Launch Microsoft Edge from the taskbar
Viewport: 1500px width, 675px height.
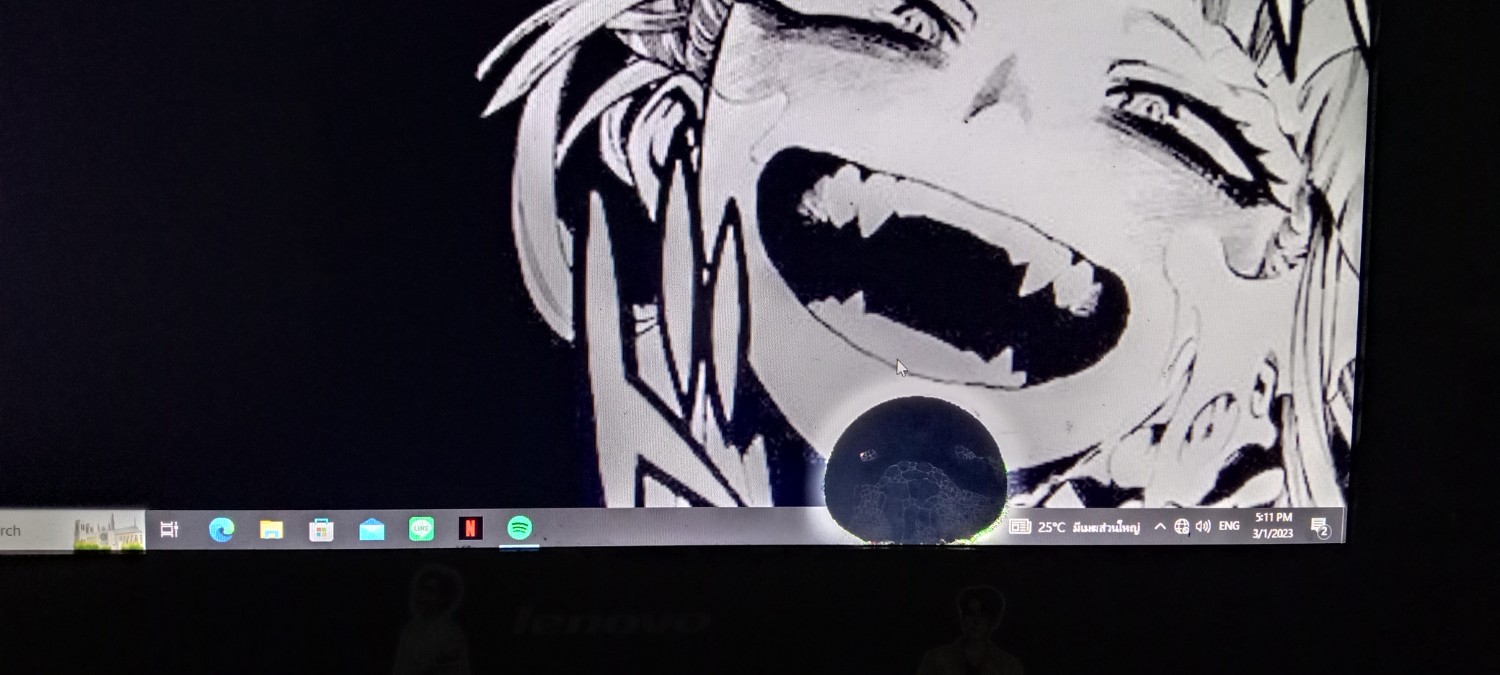pyautogui.click(x=221, y=529)
